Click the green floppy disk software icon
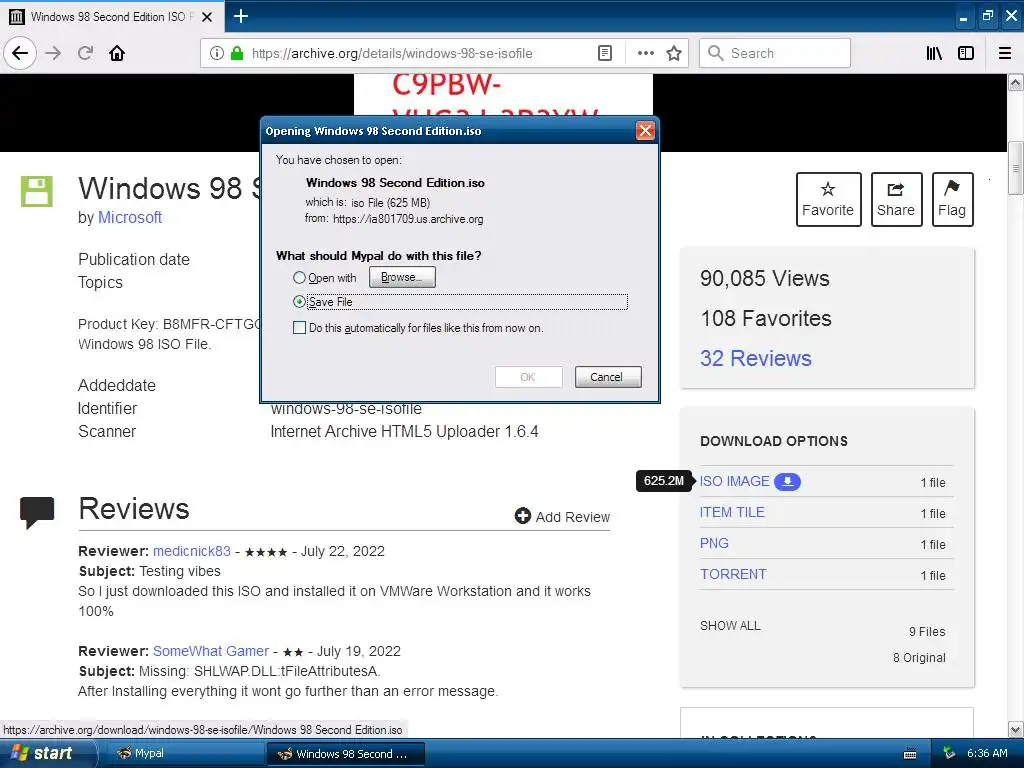 pyautogui.click(x=37, y=191)
